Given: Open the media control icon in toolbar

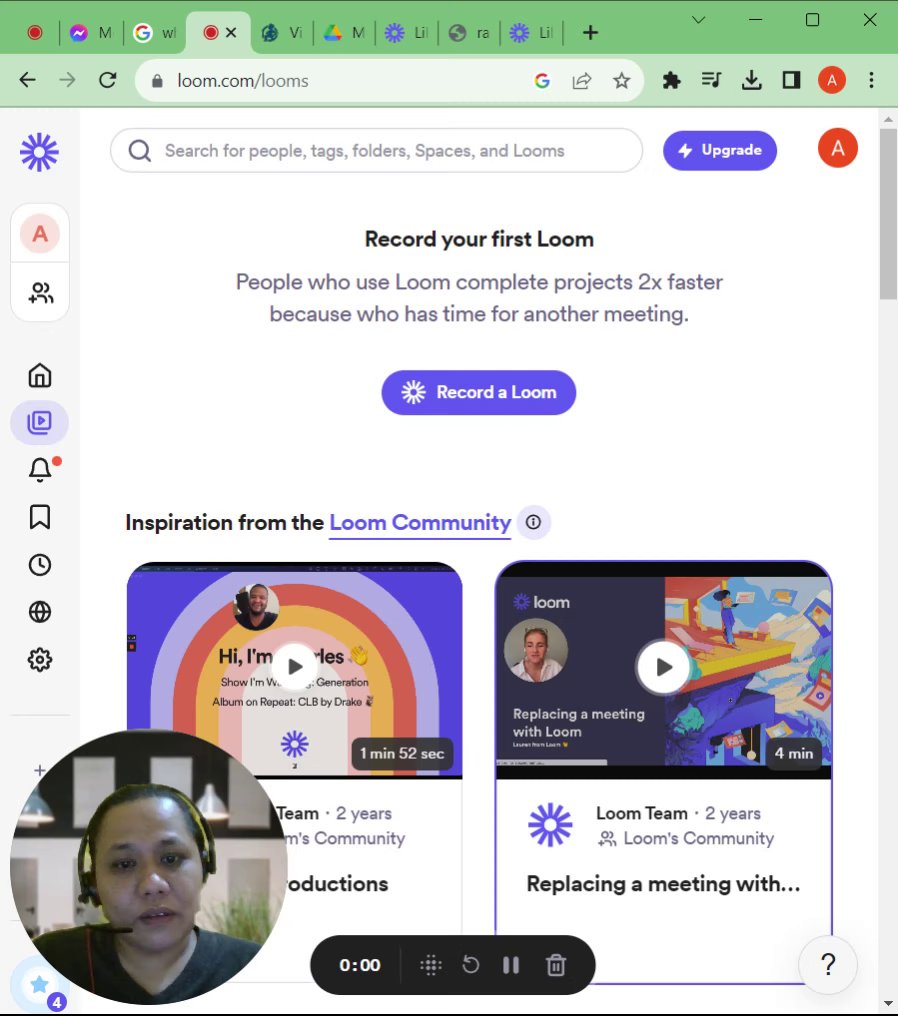Looking at the screenshot, I should click(x=711, y=80).
